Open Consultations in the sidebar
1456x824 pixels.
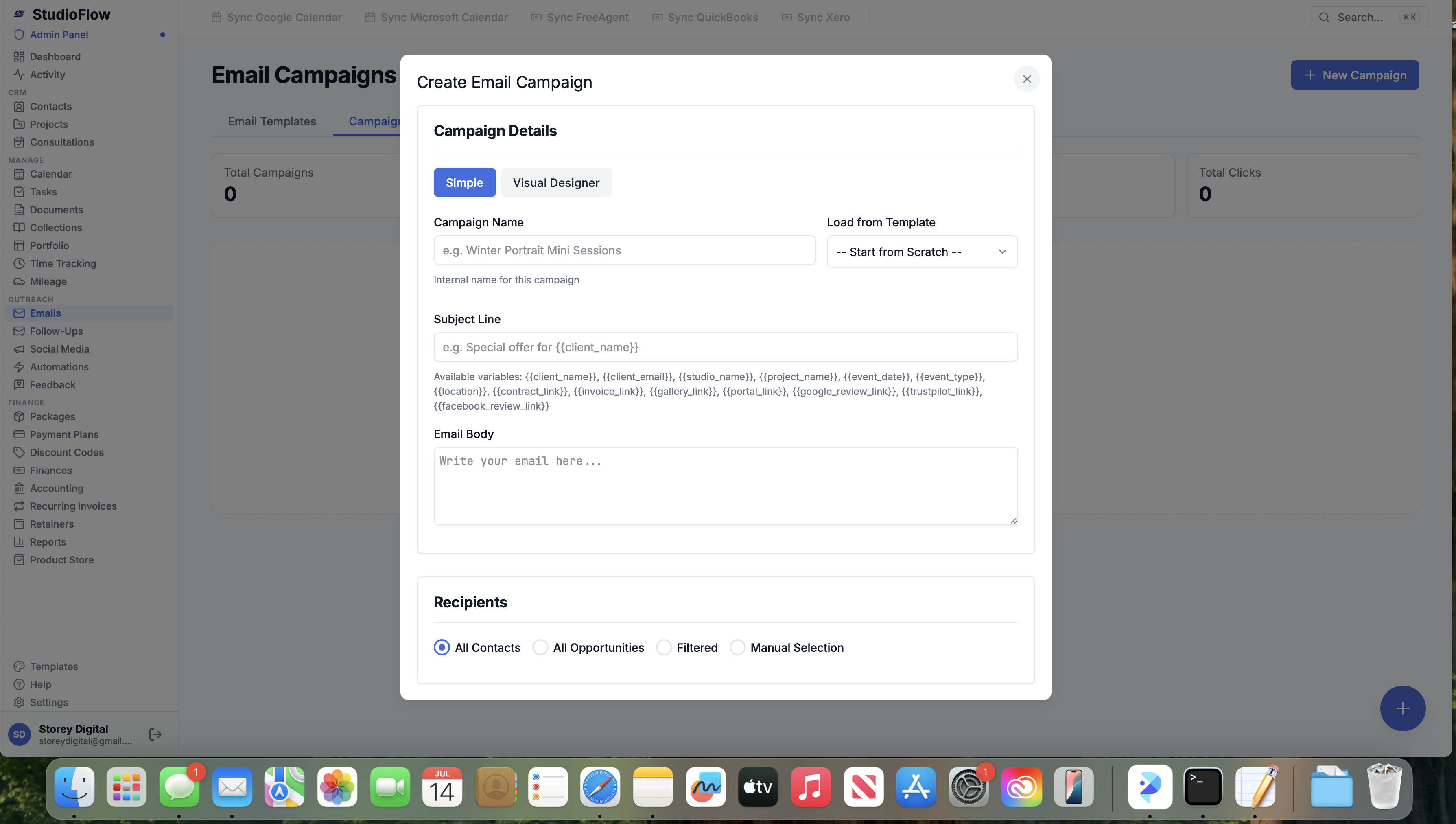[x=62, y=142]
